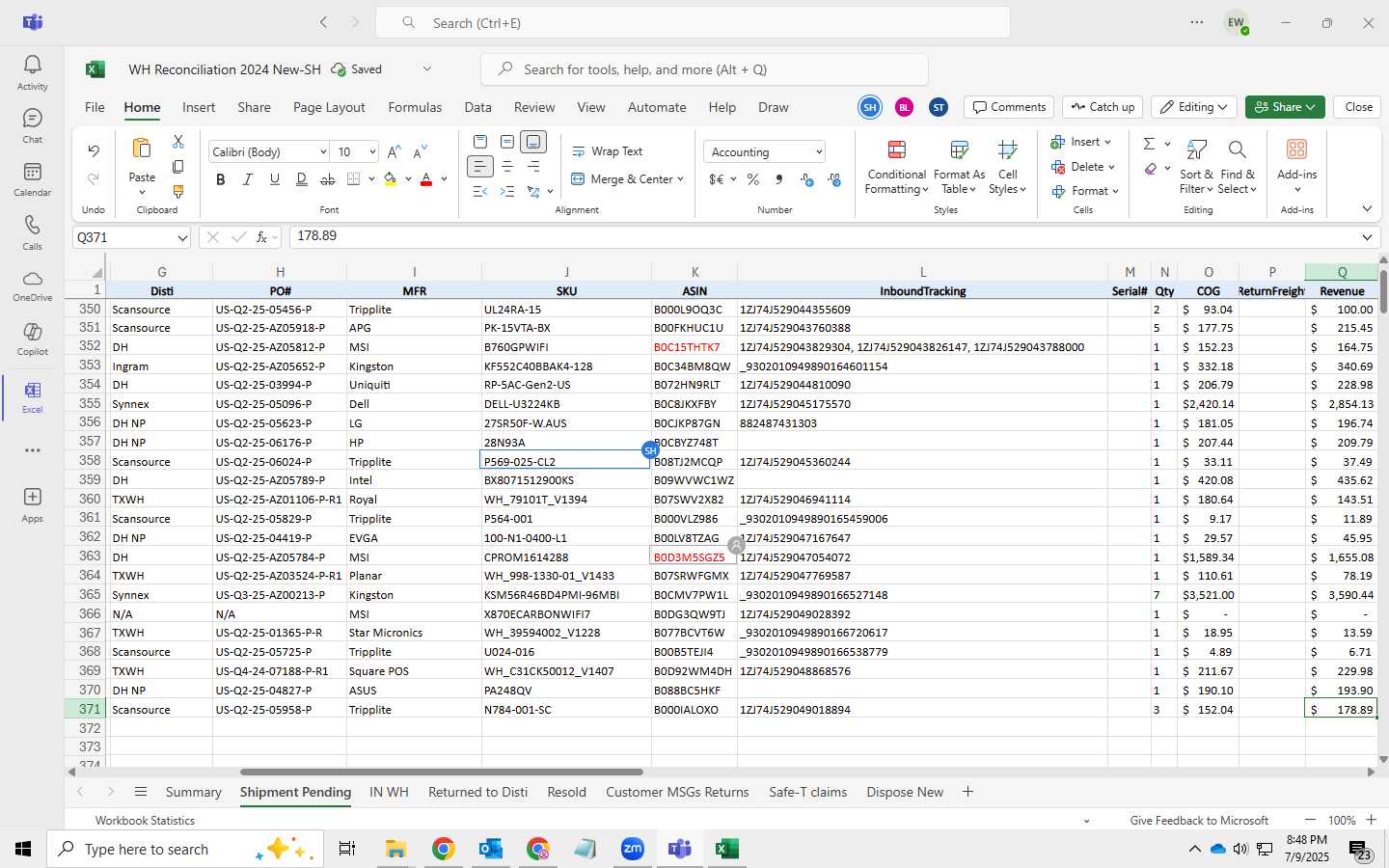Toggle Strikethrough formatting
1389x868 pixels.
[328, 179]
